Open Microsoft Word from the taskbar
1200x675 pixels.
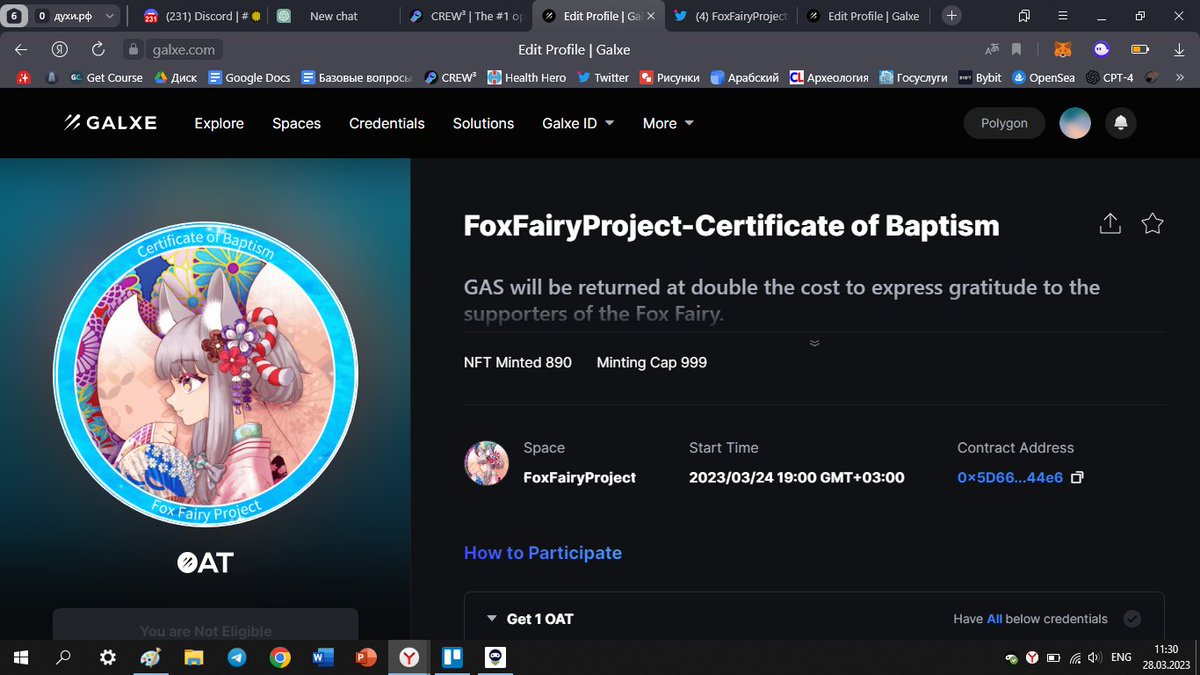[322, 657]
